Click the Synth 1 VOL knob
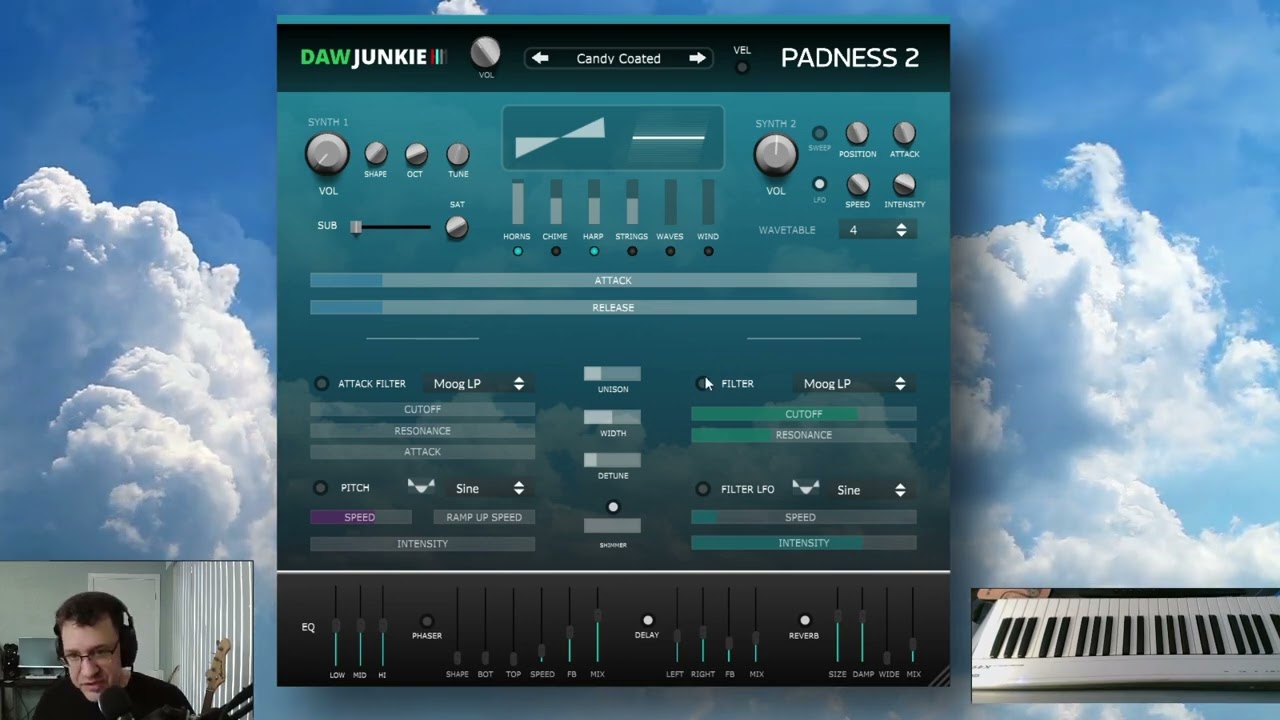This screenshot has height=720, width=1280. pyautogui.click(x=327, y=154)
